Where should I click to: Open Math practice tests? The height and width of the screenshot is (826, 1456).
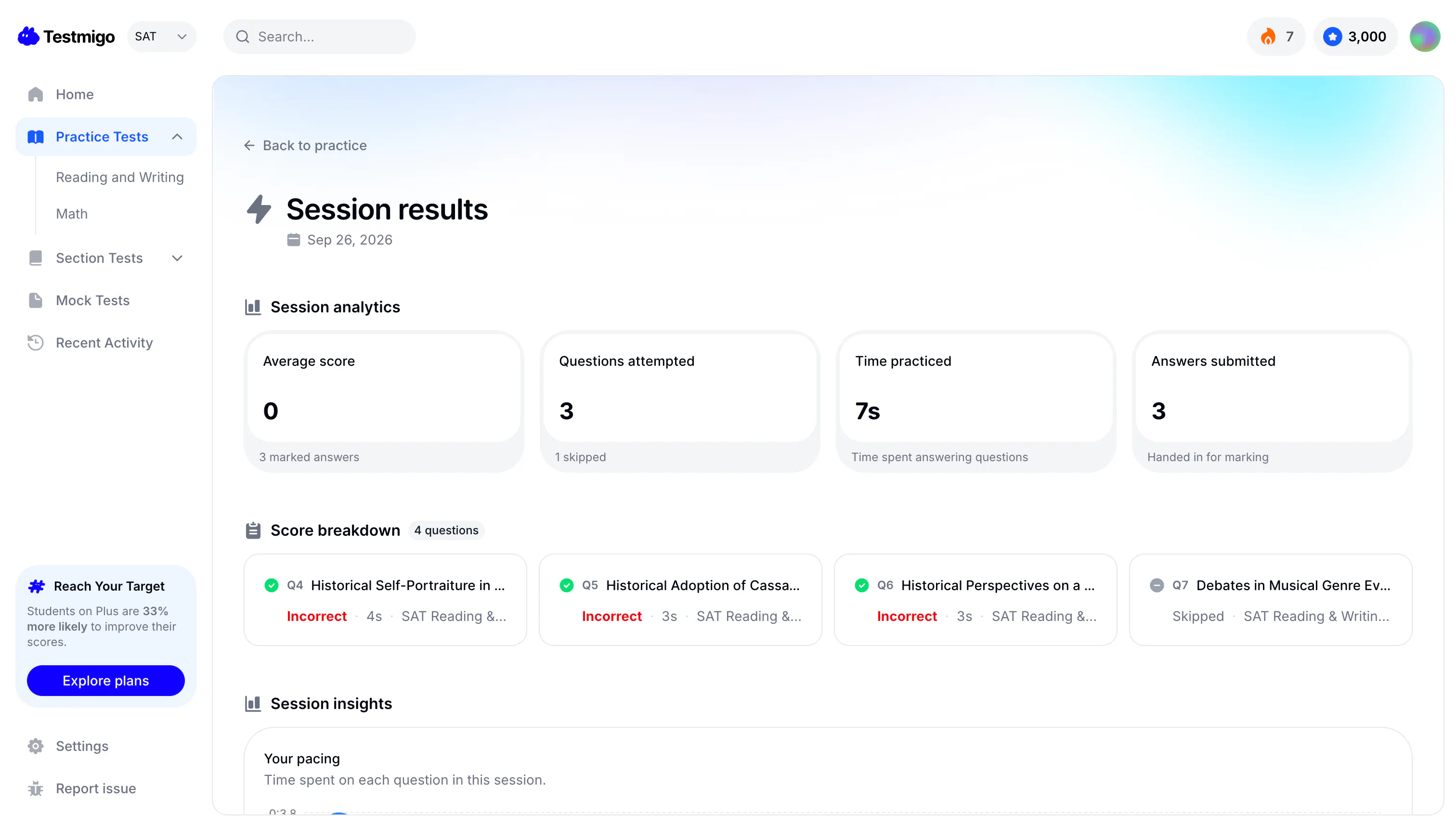tap(71, 214)
